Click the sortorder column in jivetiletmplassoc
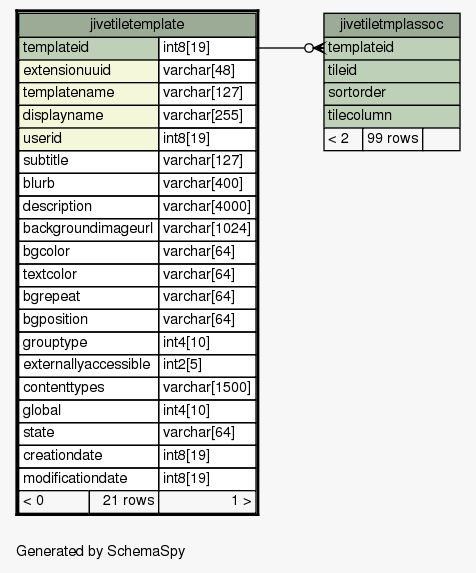The height and width of the screenshot is (573, 476). [392, 93]
